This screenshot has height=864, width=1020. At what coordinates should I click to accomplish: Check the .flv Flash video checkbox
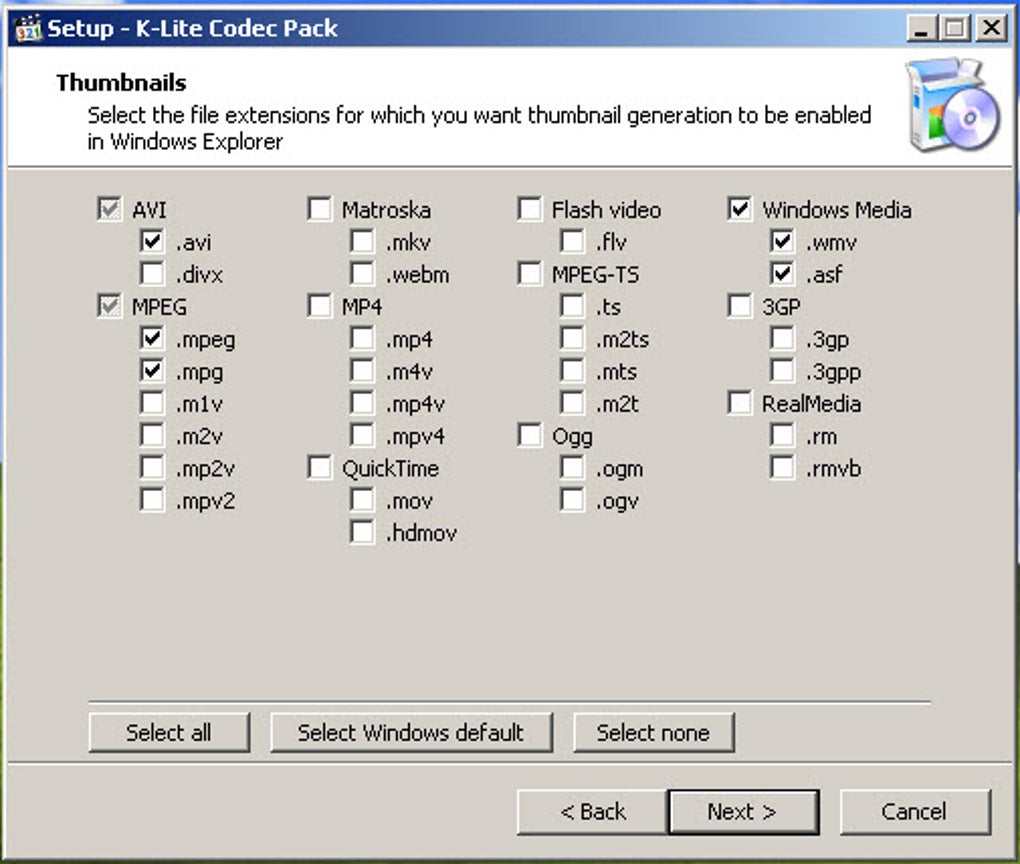coord(572,242)
